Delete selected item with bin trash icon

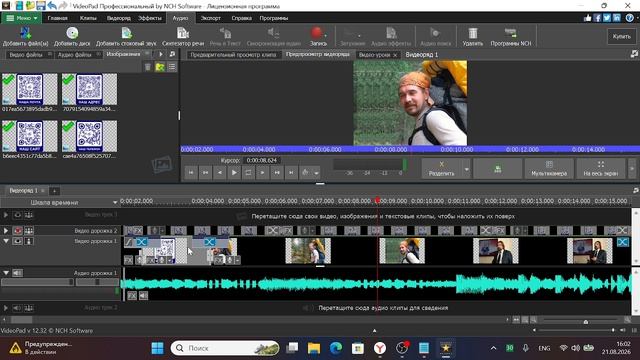point(148,67)
